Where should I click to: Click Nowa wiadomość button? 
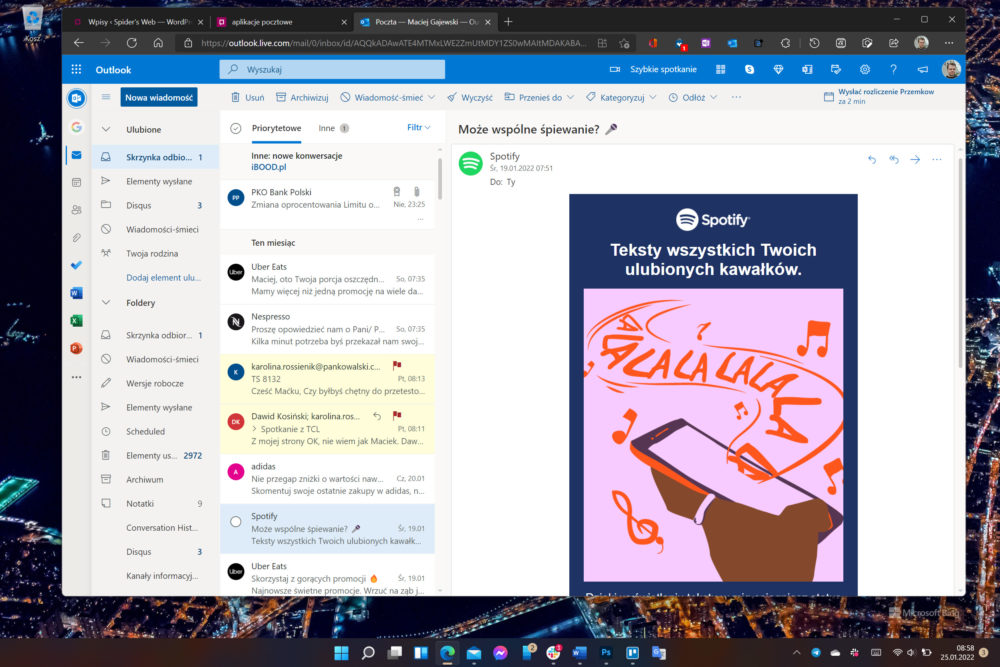click(x=159, y=98)
